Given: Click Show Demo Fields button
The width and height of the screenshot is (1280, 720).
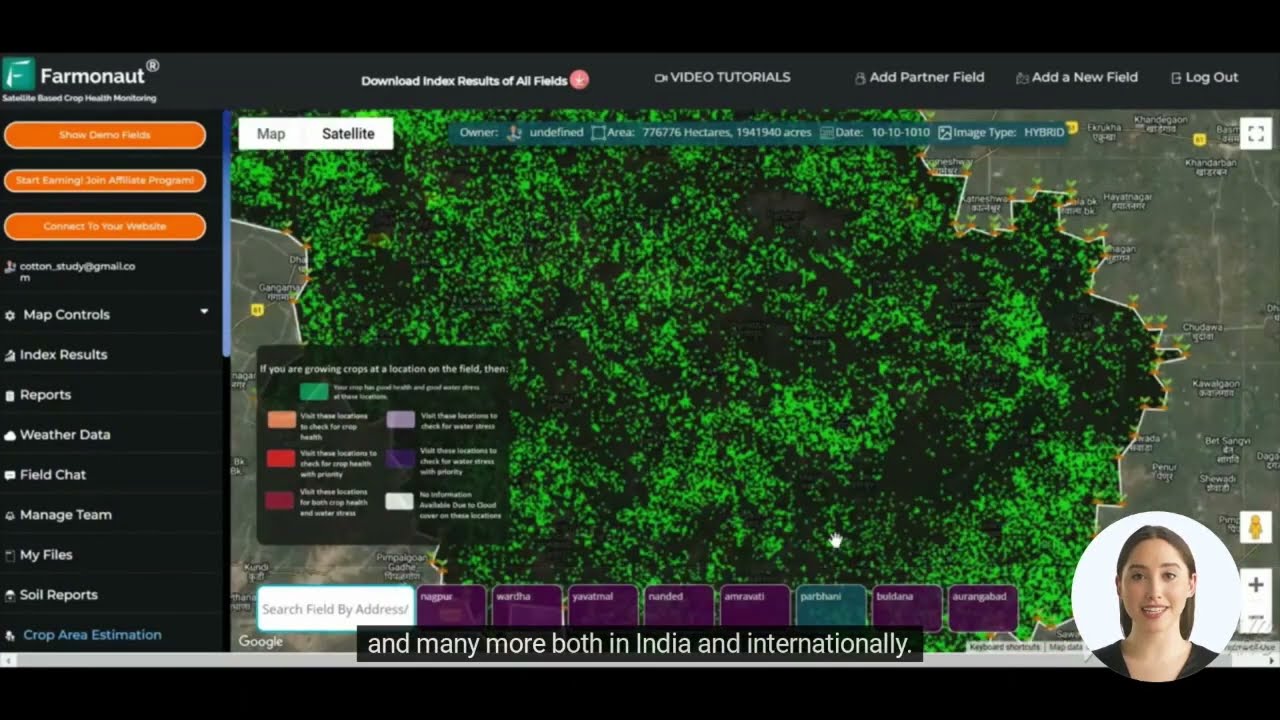Looking at the screenshot, I should pos(105,135).
